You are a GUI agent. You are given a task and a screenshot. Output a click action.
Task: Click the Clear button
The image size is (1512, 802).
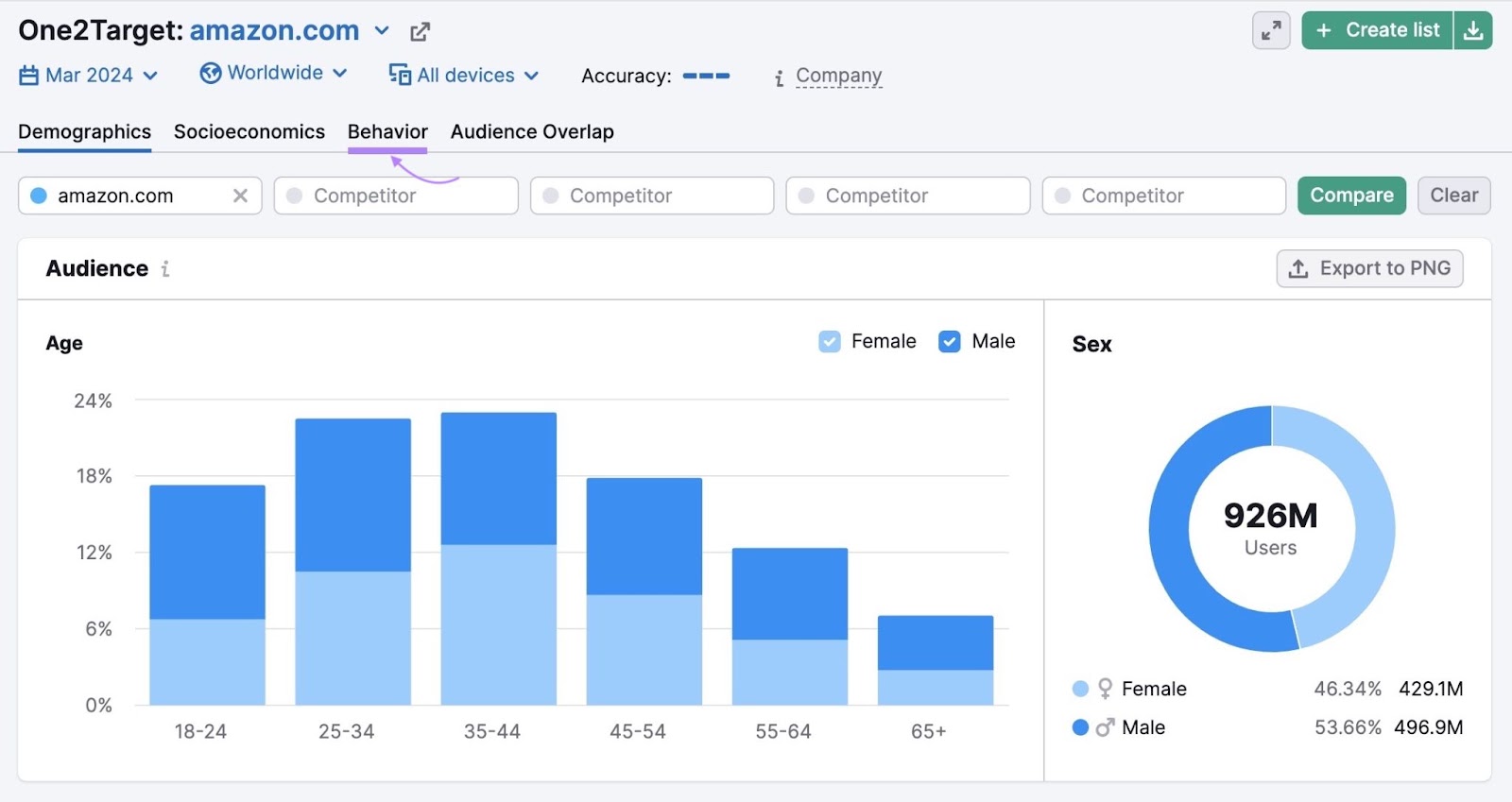[1453, 196]
